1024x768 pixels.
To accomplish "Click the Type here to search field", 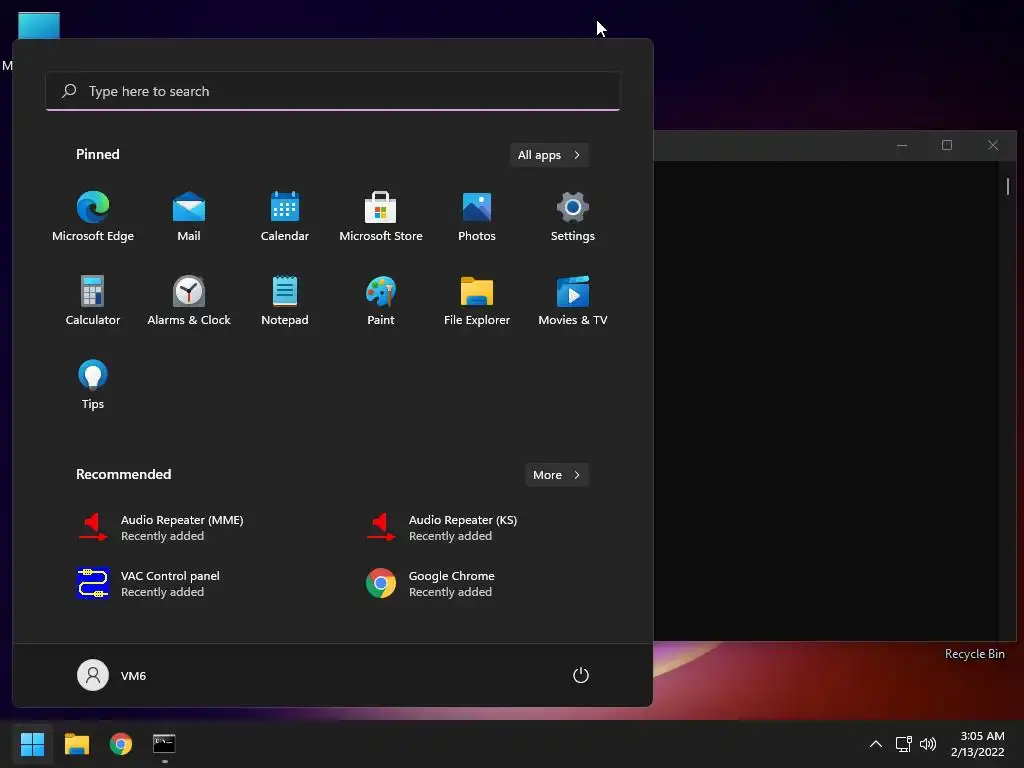I will 333,91.
